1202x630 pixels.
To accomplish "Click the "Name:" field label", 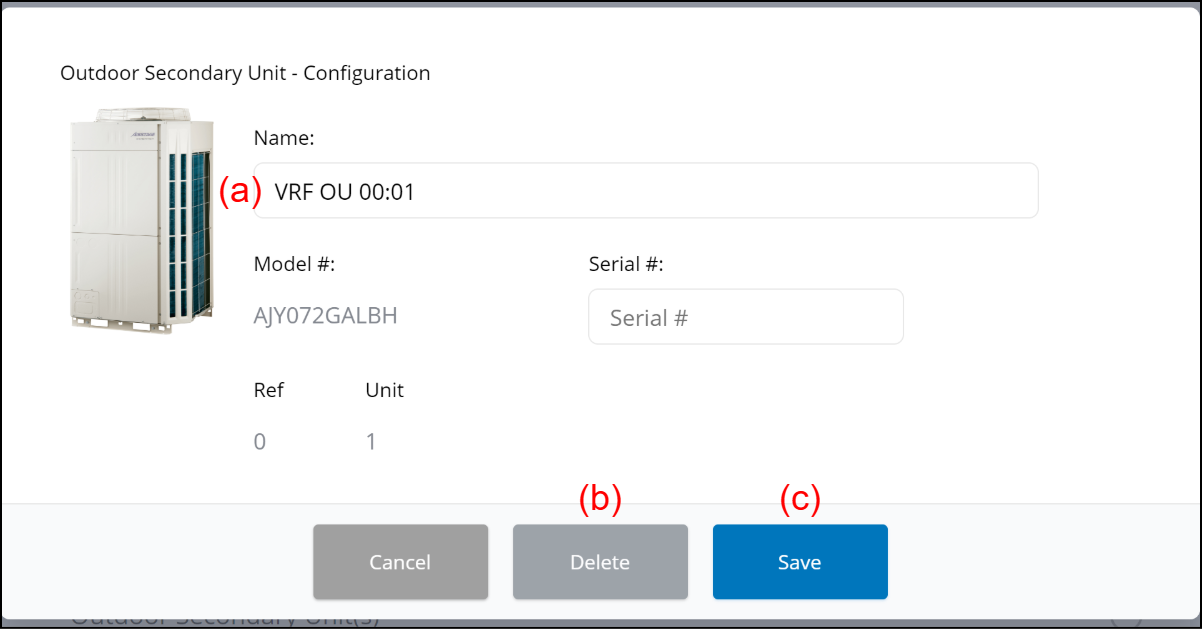I will (284, 139).
